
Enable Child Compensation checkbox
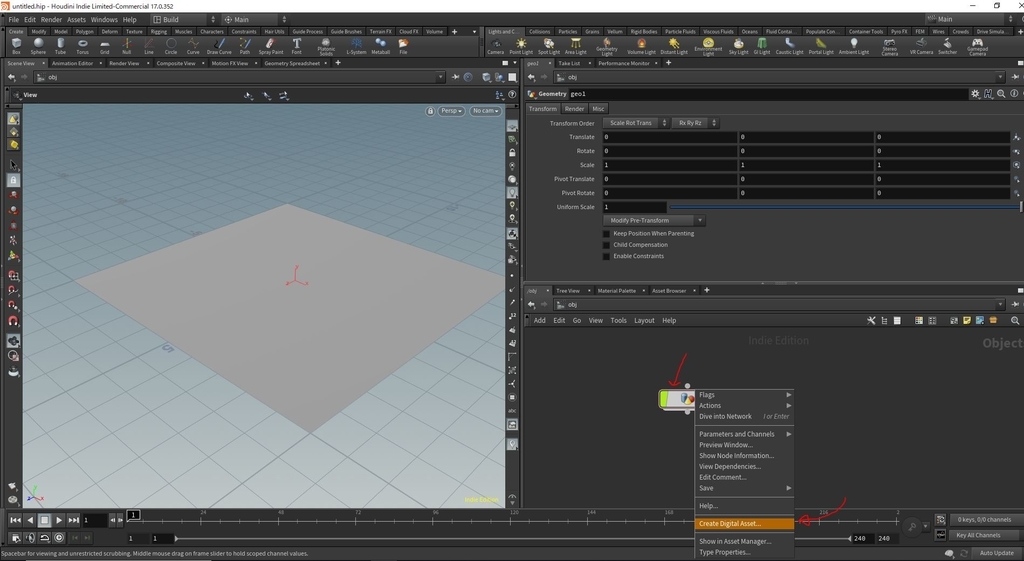point(606,245)
